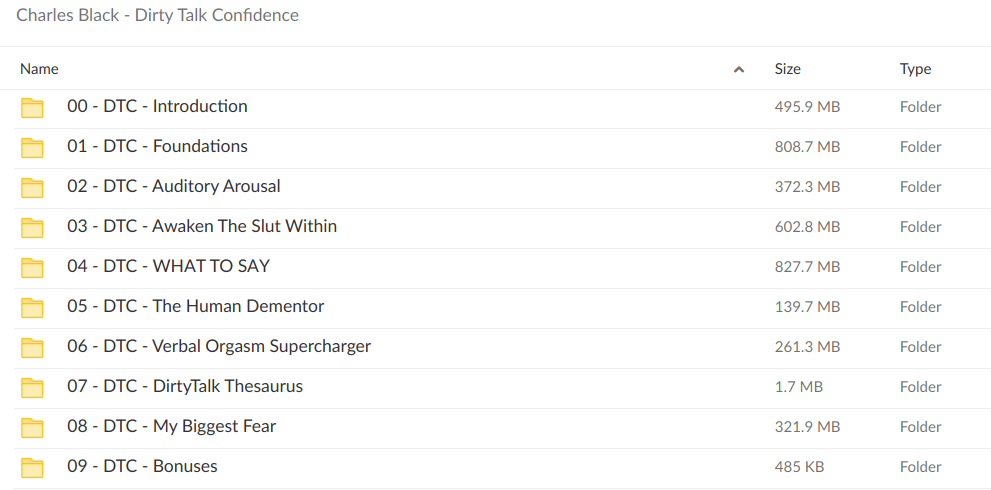Open the 09 - DTC - Bonuses folder
This screenshot has width=991, height=490.
click(x=142, y=466)
